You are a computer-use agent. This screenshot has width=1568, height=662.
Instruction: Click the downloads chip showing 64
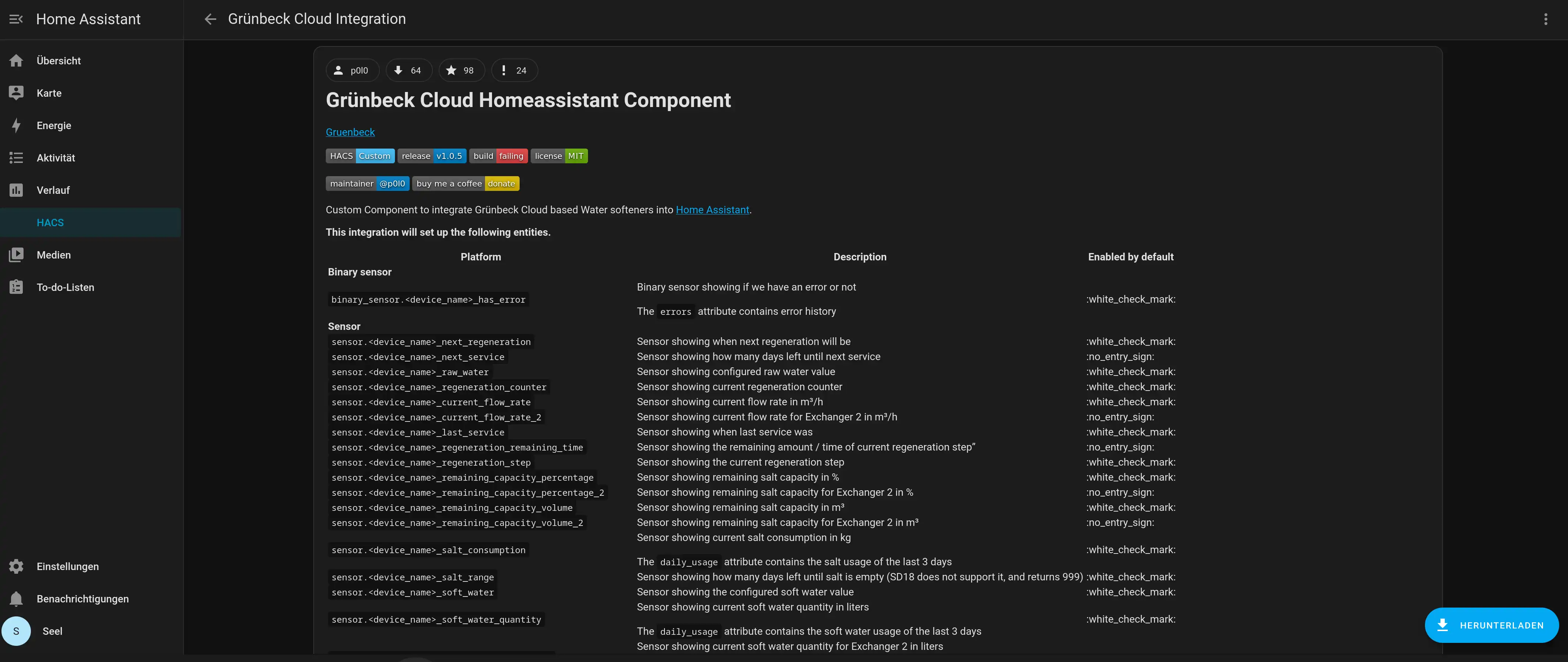pyautogui.click(x=409, y=71)
